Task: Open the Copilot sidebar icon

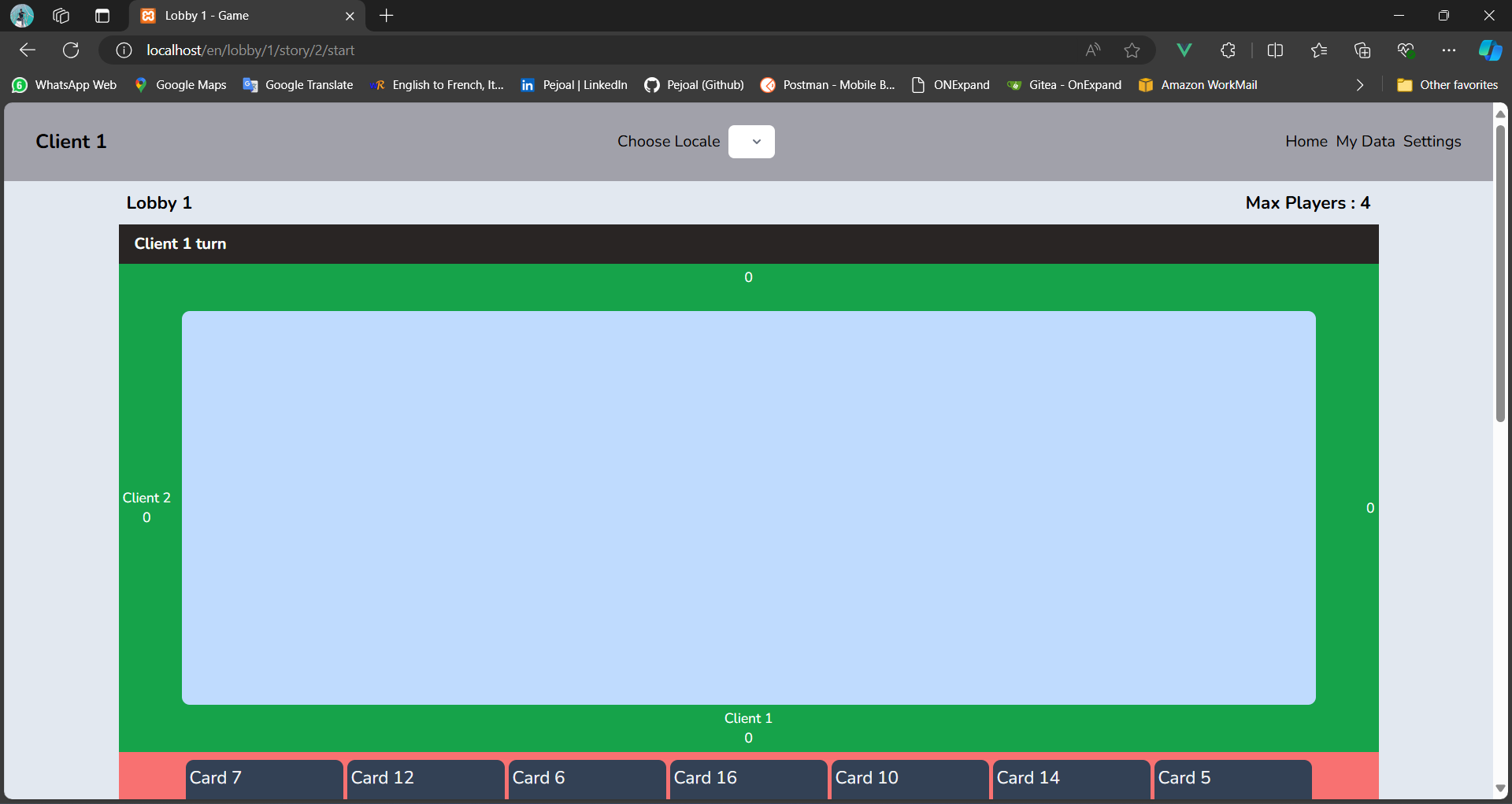Action: pyautogui.click(x=1489, y=50)
